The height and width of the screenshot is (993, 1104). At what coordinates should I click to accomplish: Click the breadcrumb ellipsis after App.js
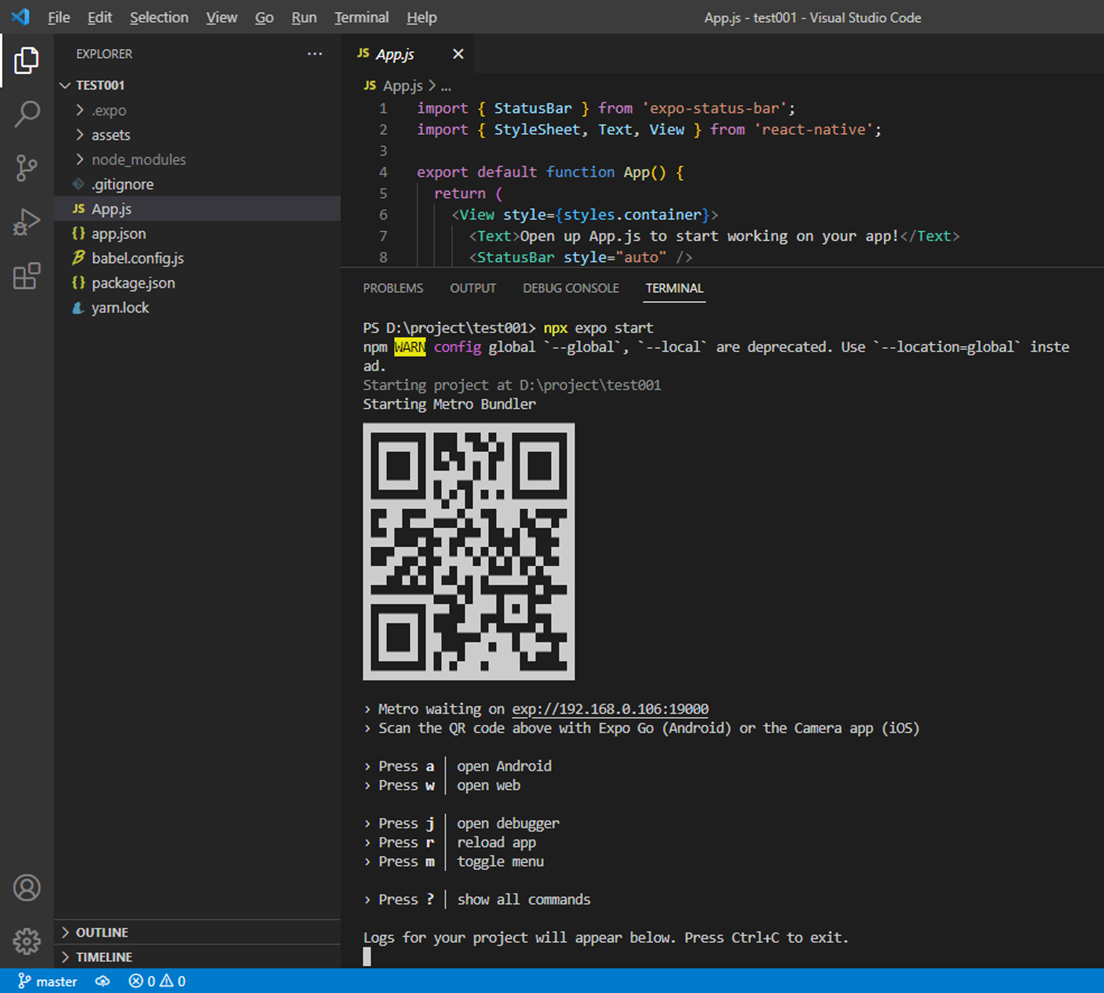point(446,87)
